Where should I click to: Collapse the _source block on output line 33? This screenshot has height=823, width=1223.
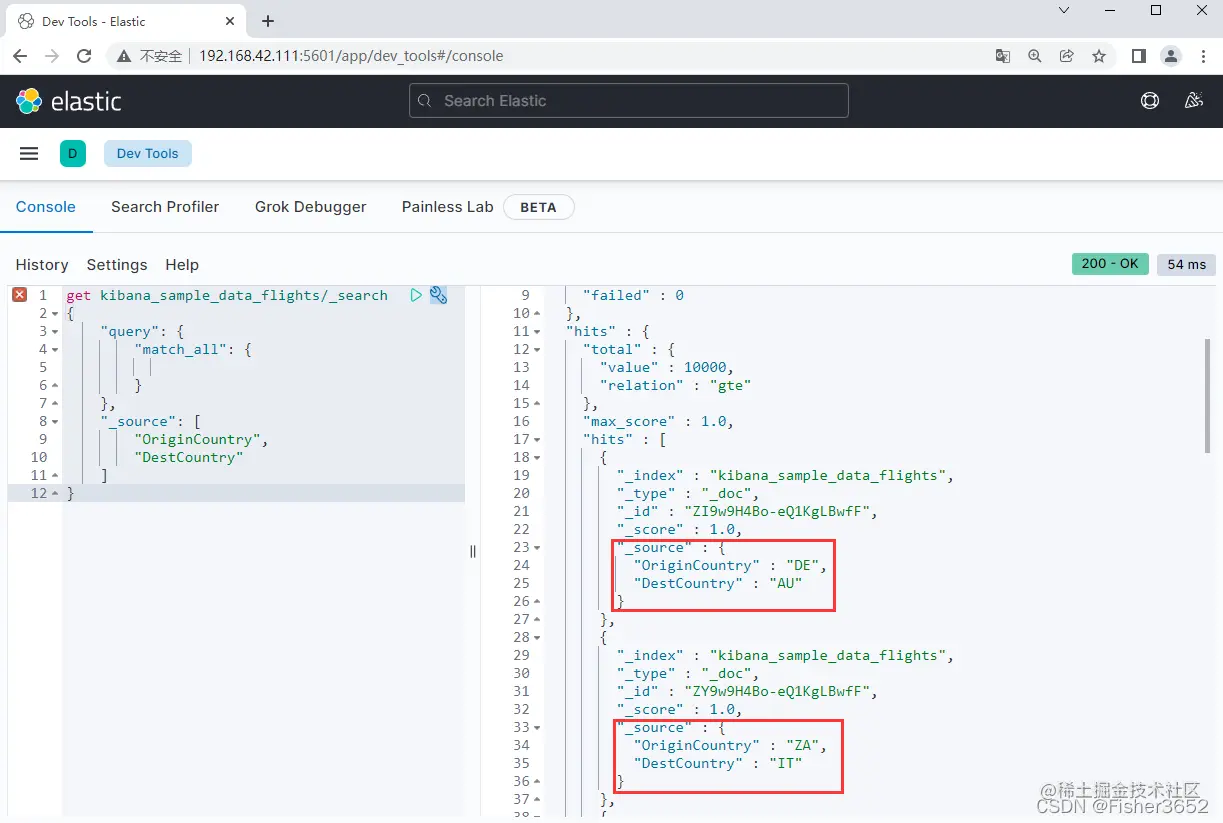537,728
